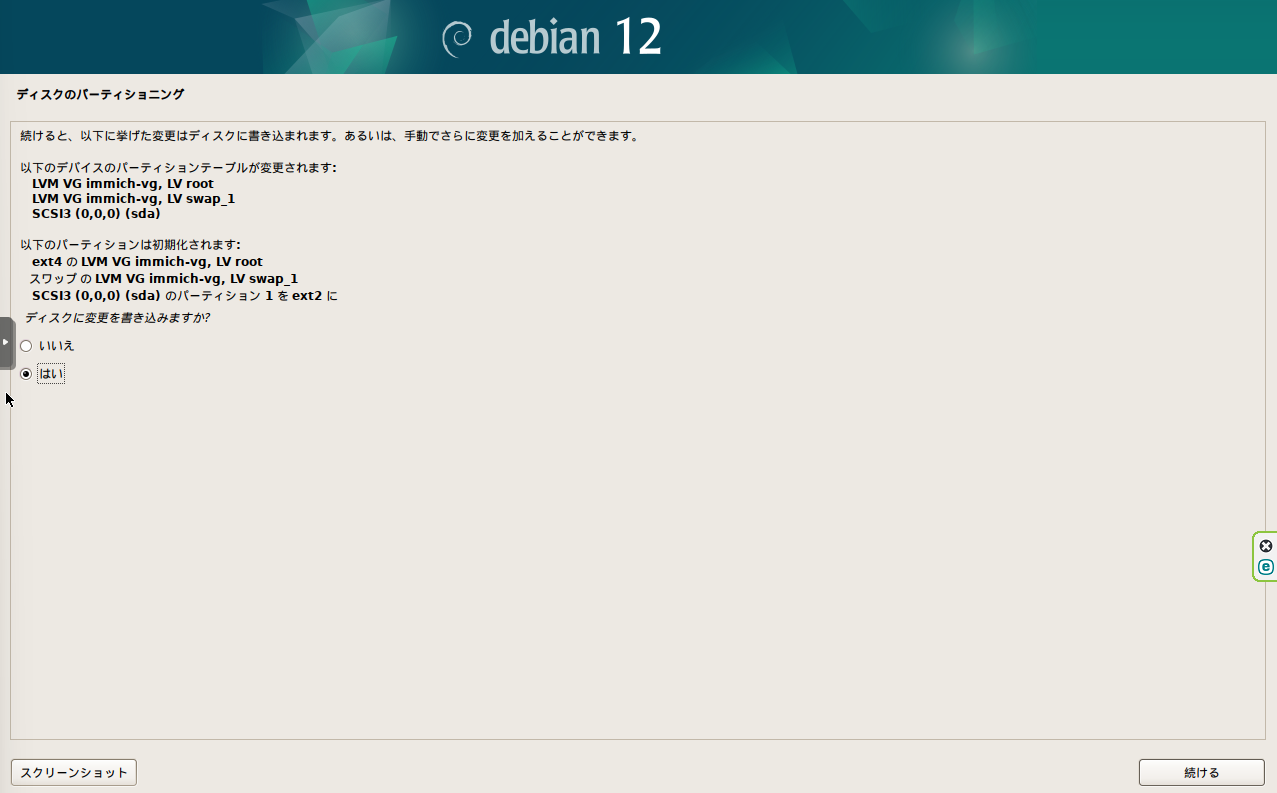Click the 'ディスクに変更を書き込みますか?' question text
This screenshot has width=1277, height=793.
click(117, 318)
